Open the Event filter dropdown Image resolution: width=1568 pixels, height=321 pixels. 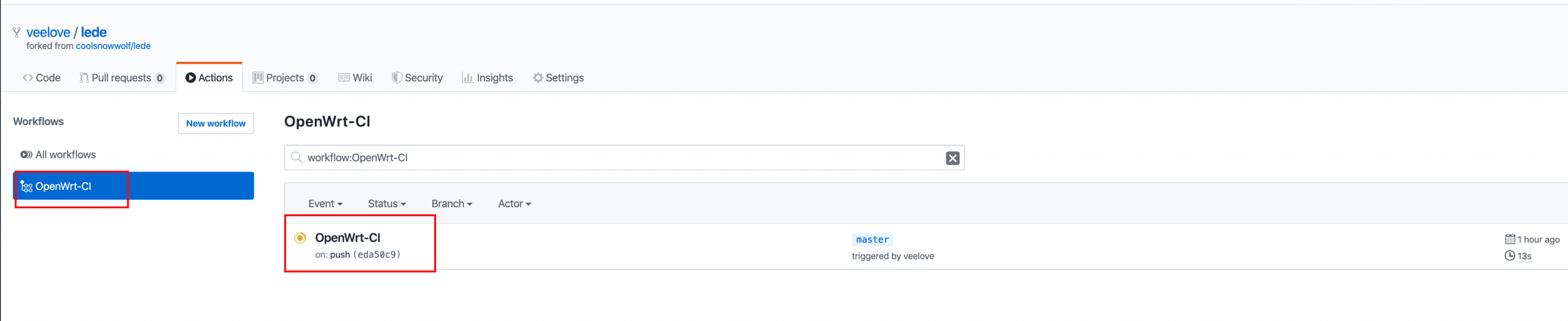[x=325, y=203]
